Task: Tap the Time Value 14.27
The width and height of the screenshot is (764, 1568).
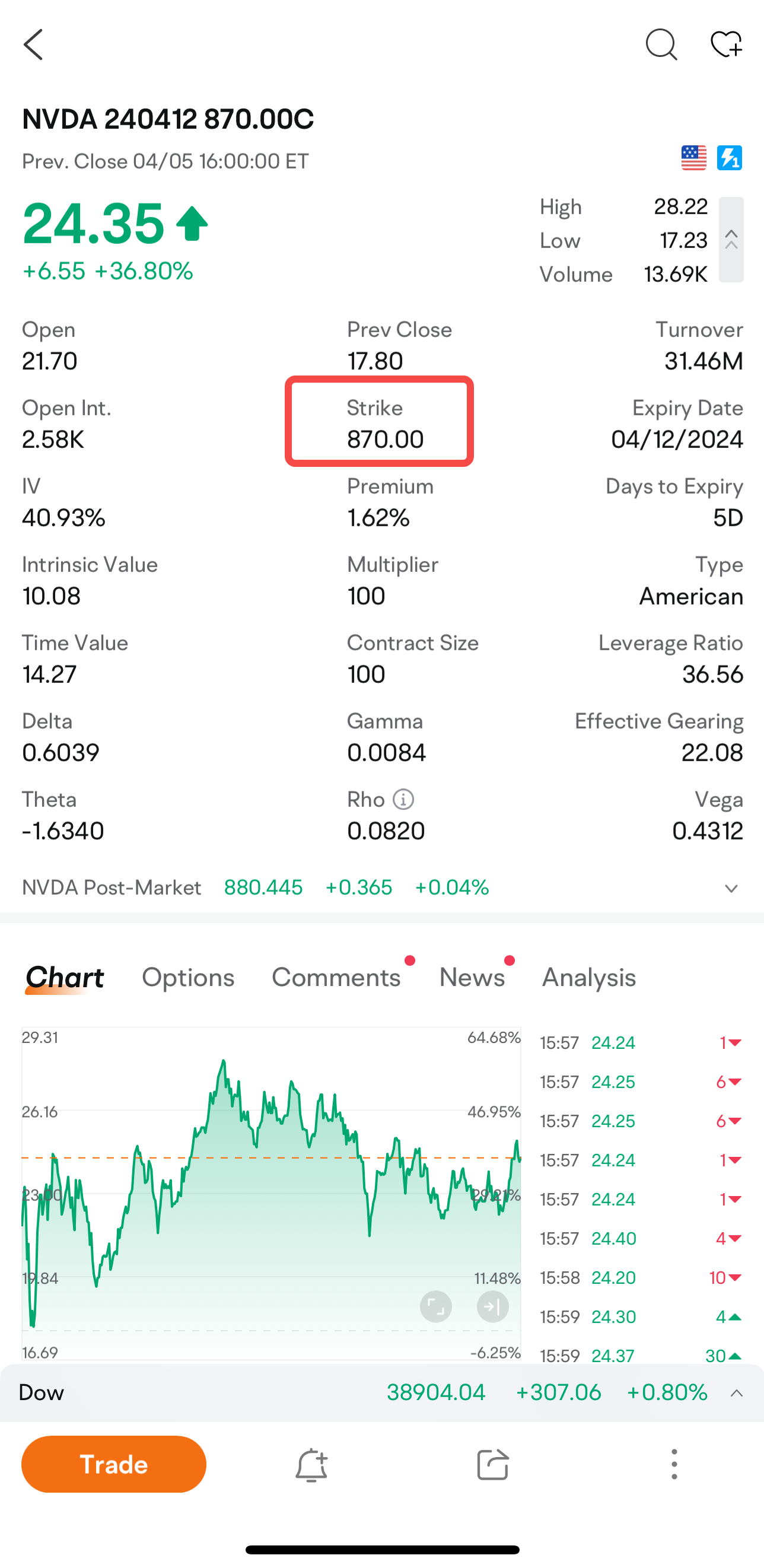Action: [49, 675]
